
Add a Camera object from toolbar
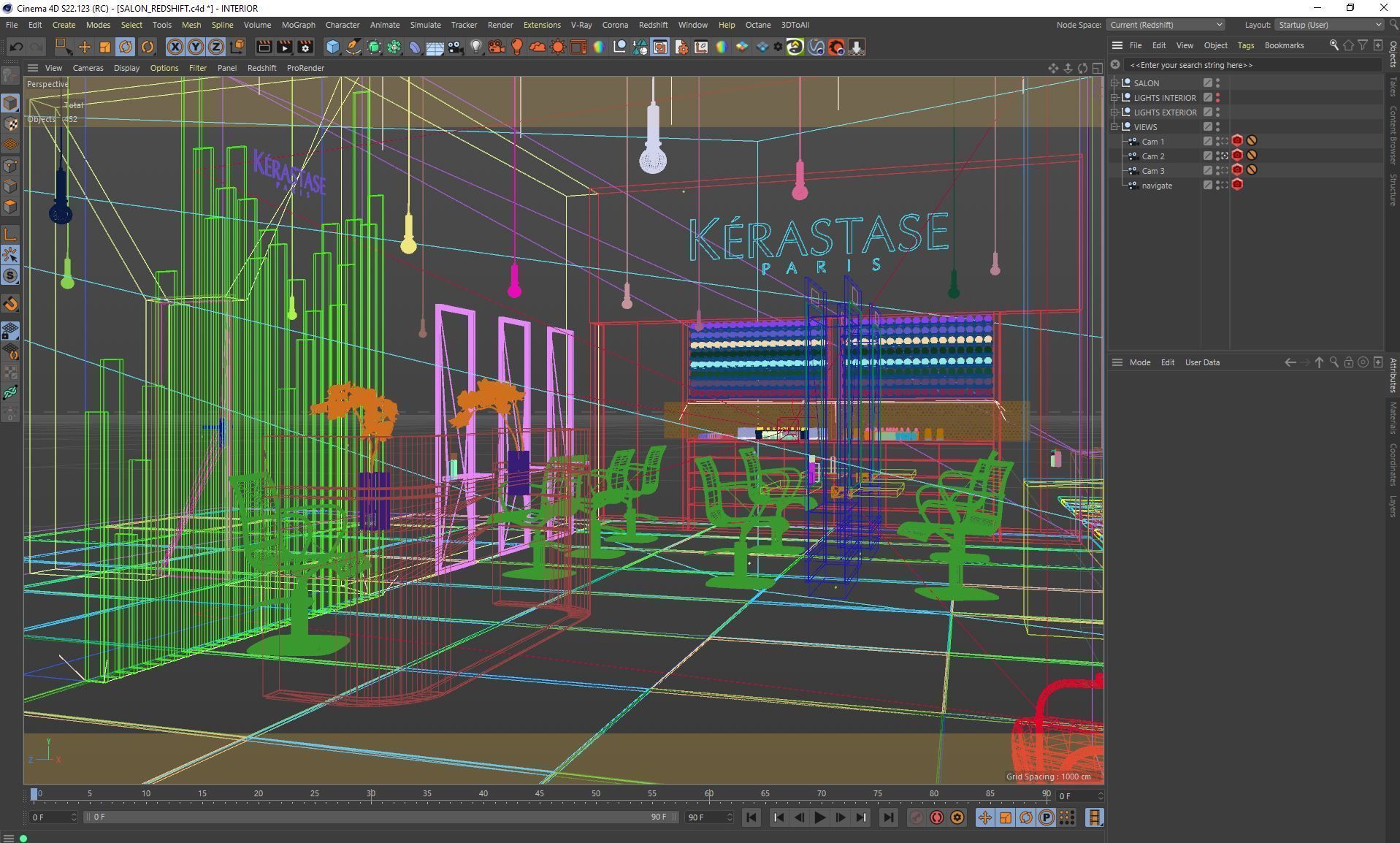click(455, 47)
